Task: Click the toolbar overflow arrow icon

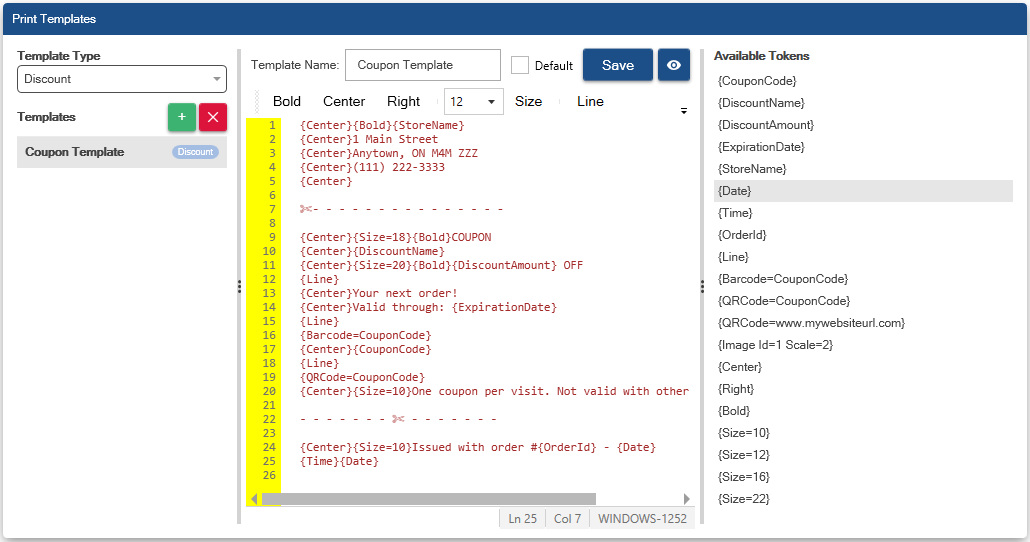Action: point(684,111)
